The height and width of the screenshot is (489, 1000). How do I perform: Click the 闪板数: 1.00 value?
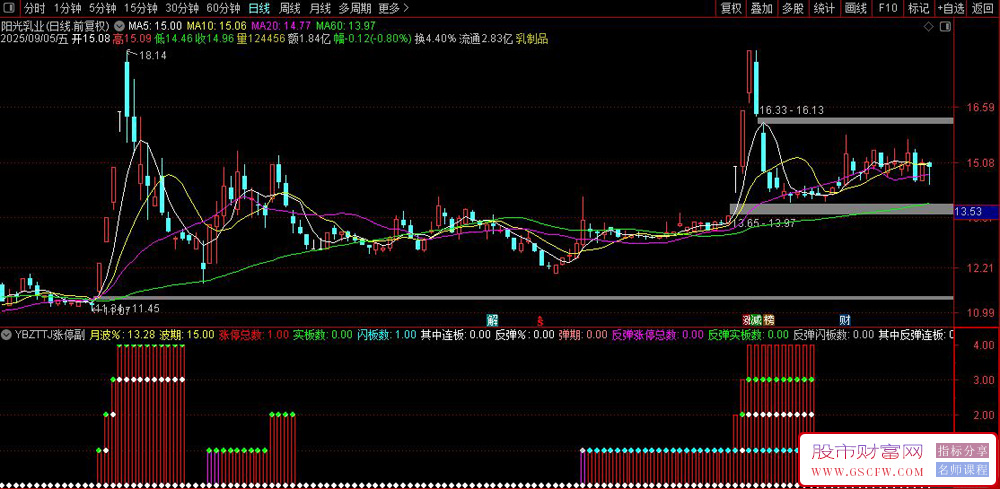pyautogui.click(x=386, y=334)
